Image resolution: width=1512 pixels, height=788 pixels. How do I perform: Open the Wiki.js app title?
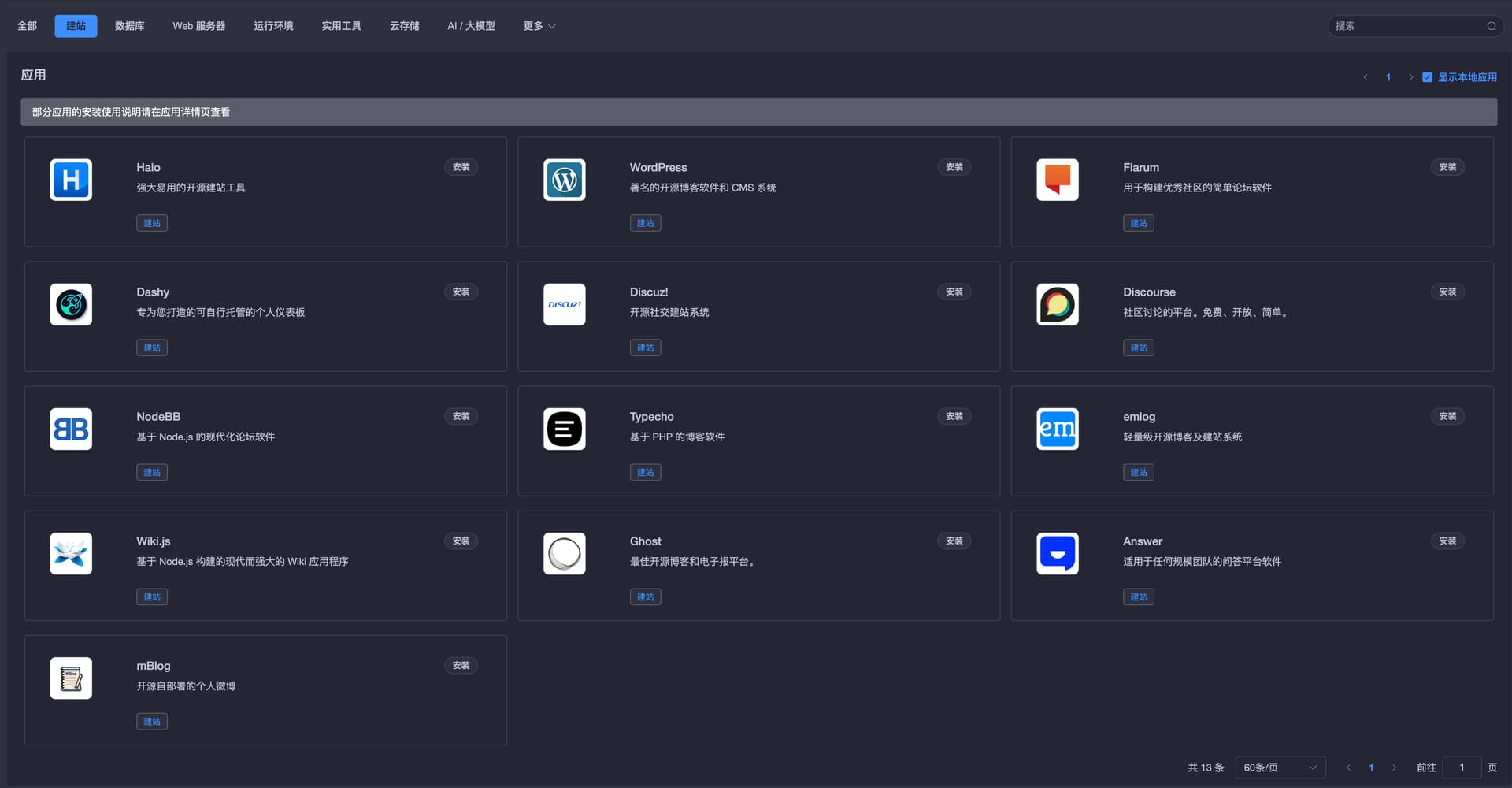pos(154,541)
